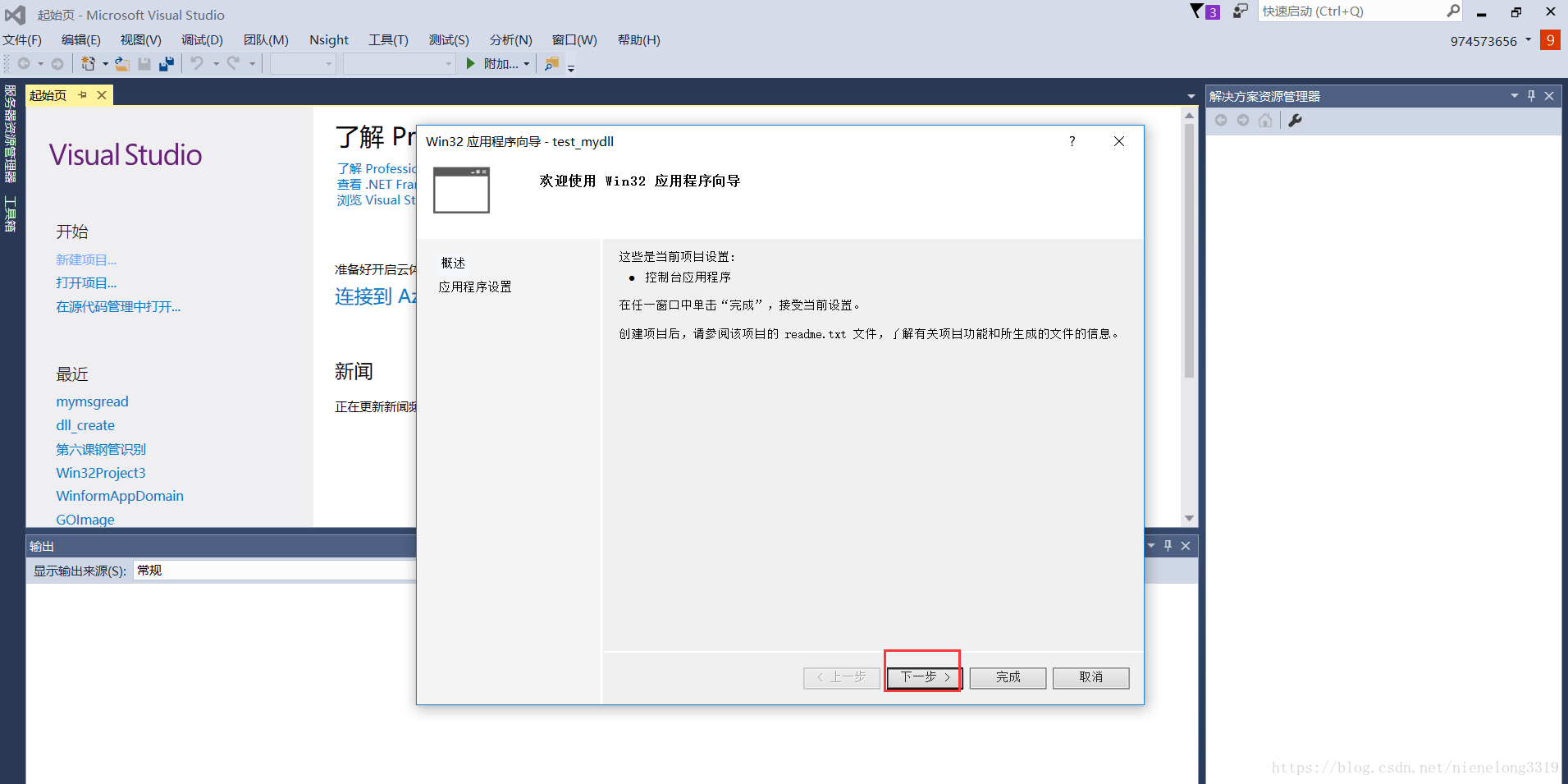
Task: Open recent project dll_create
Action: [x=85, y=425]
